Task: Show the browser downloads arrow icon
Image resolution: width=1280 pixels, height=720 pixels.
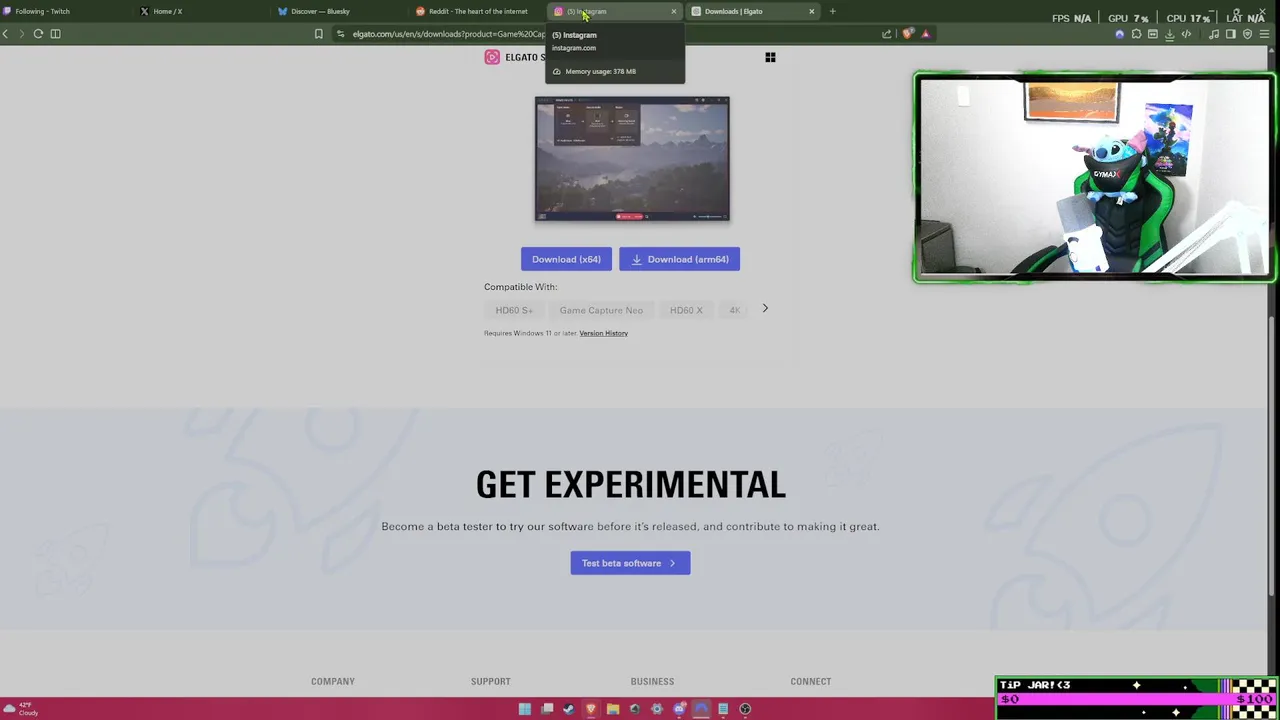Action: pyautogui.click(x=1170, y=35)
